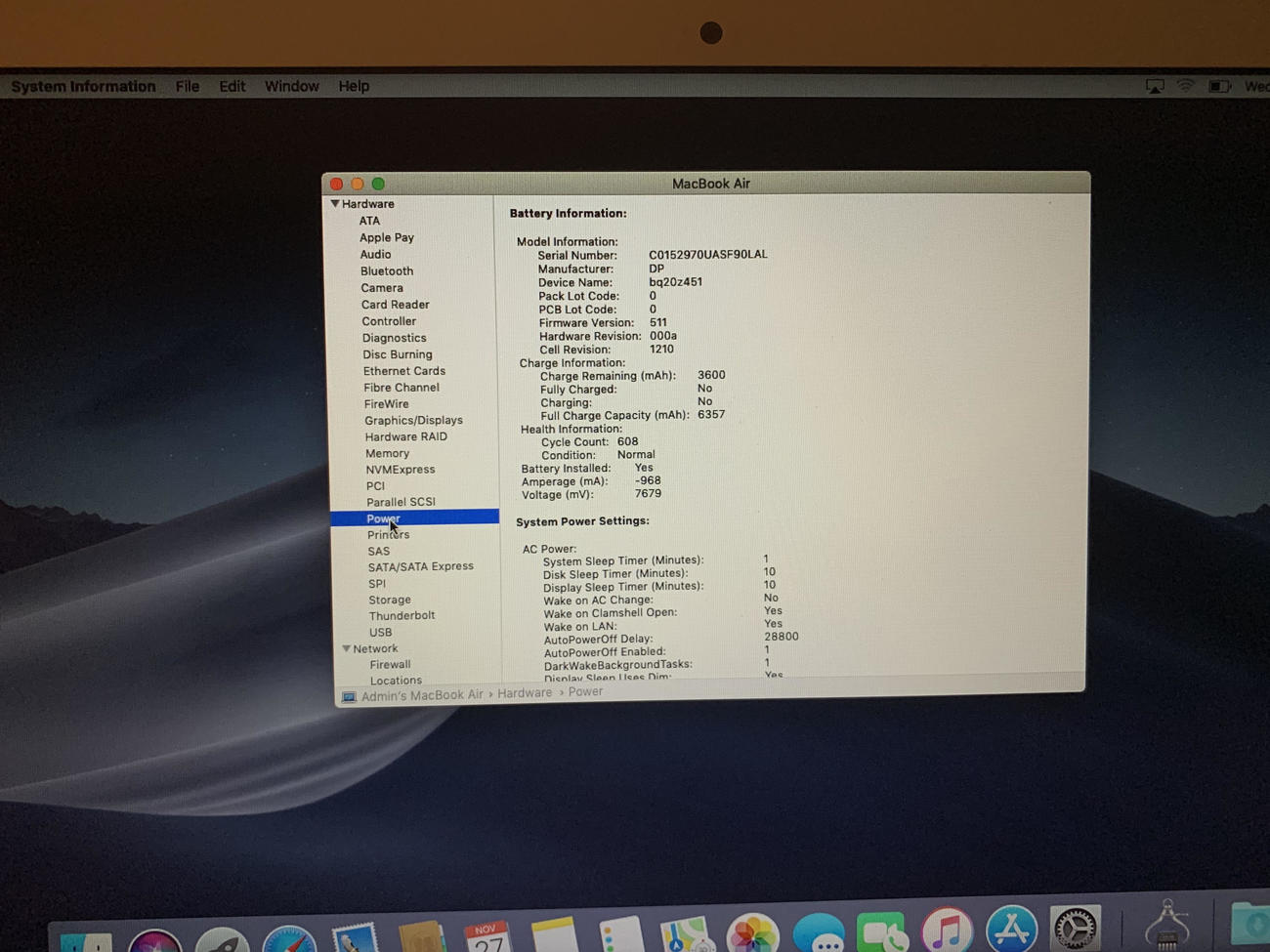This screenshot has height=952, width=1270.
Task: Open Photos app in Dock
Action: pyautogui.click(x=752, y=932)
